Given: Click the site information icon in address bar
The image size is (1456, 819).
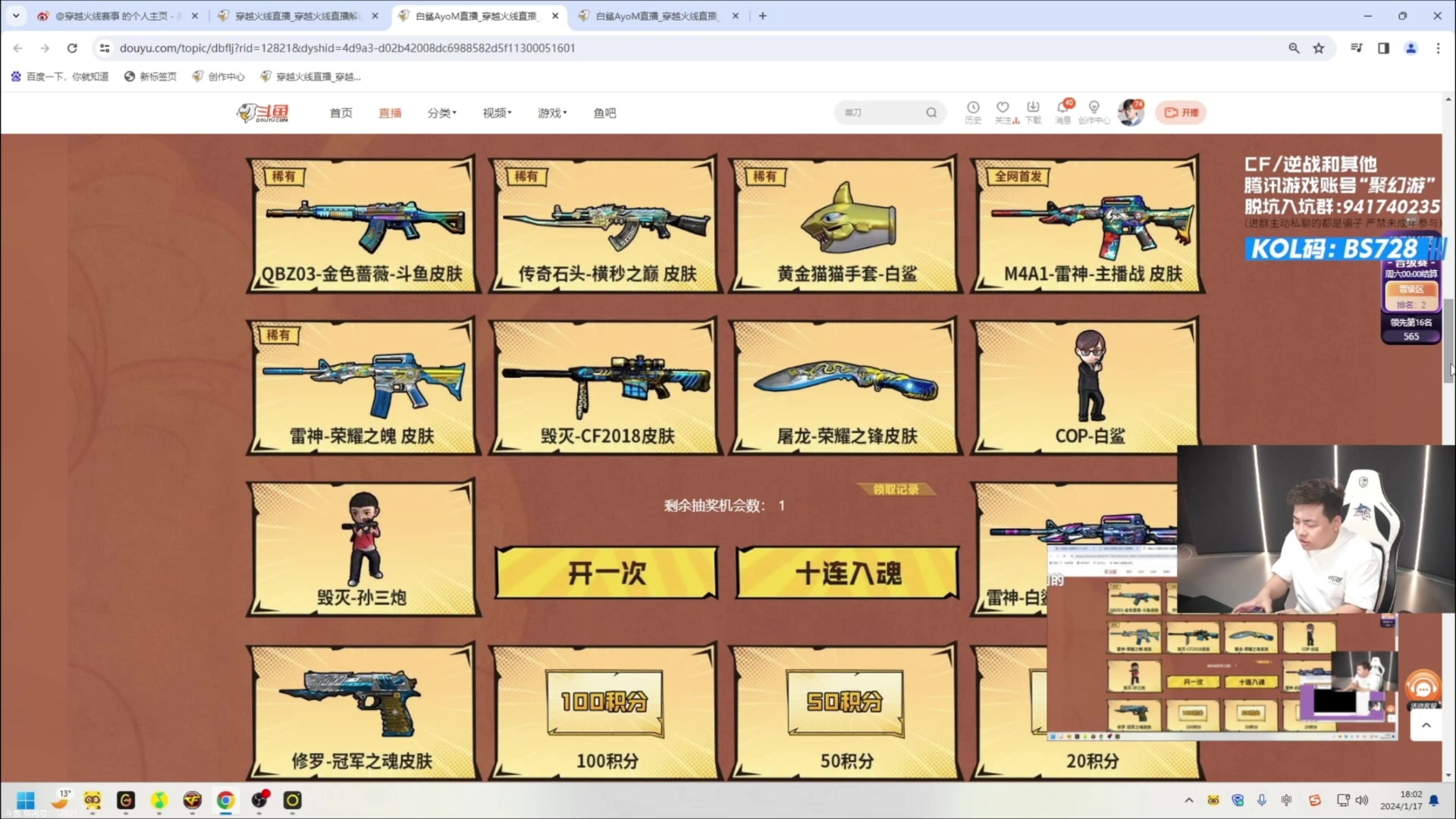Looking at the screenshot, I should (105, 48).
